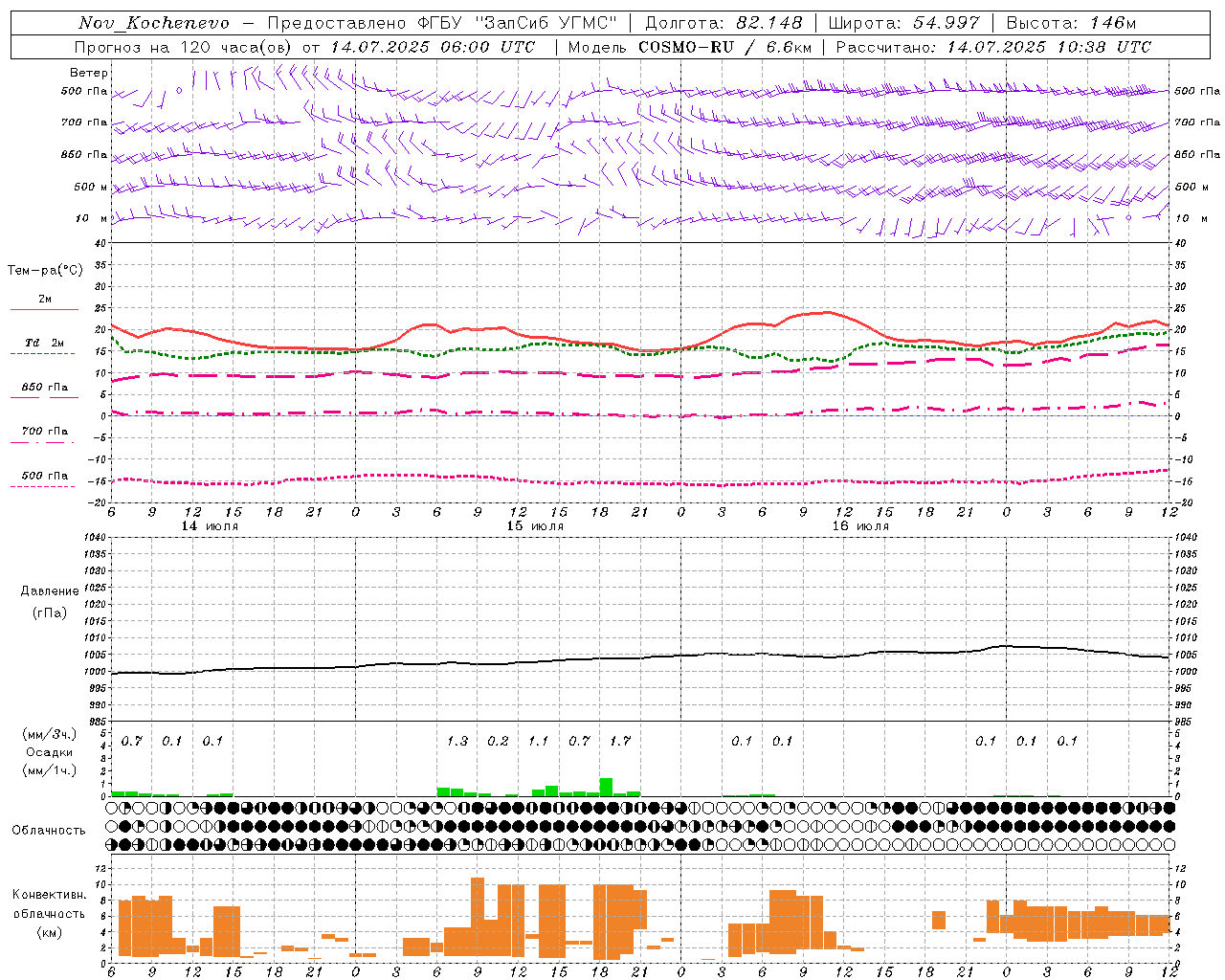Image resolution: width=1225 pixels, height=980 pixels.
Task: Click the 'Конвективн.' convective cloud label
Action: pos(50,895)
